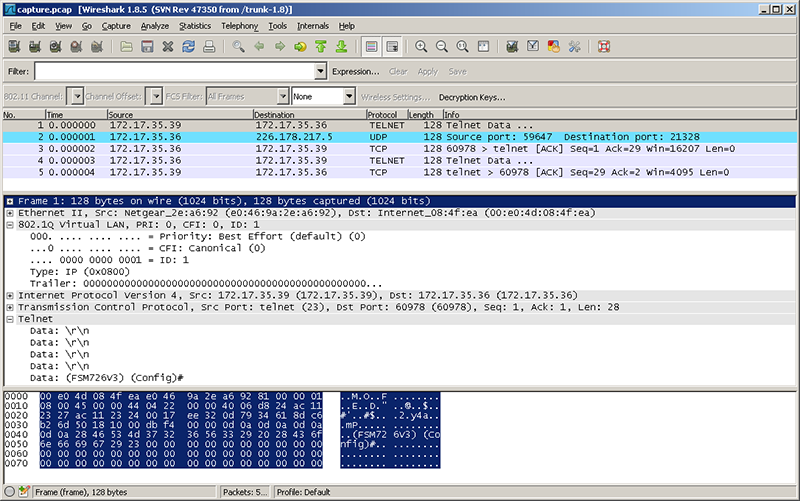The image size is (800, 501).
Task: Jump to first packet icon
Action: pos(321,47)
